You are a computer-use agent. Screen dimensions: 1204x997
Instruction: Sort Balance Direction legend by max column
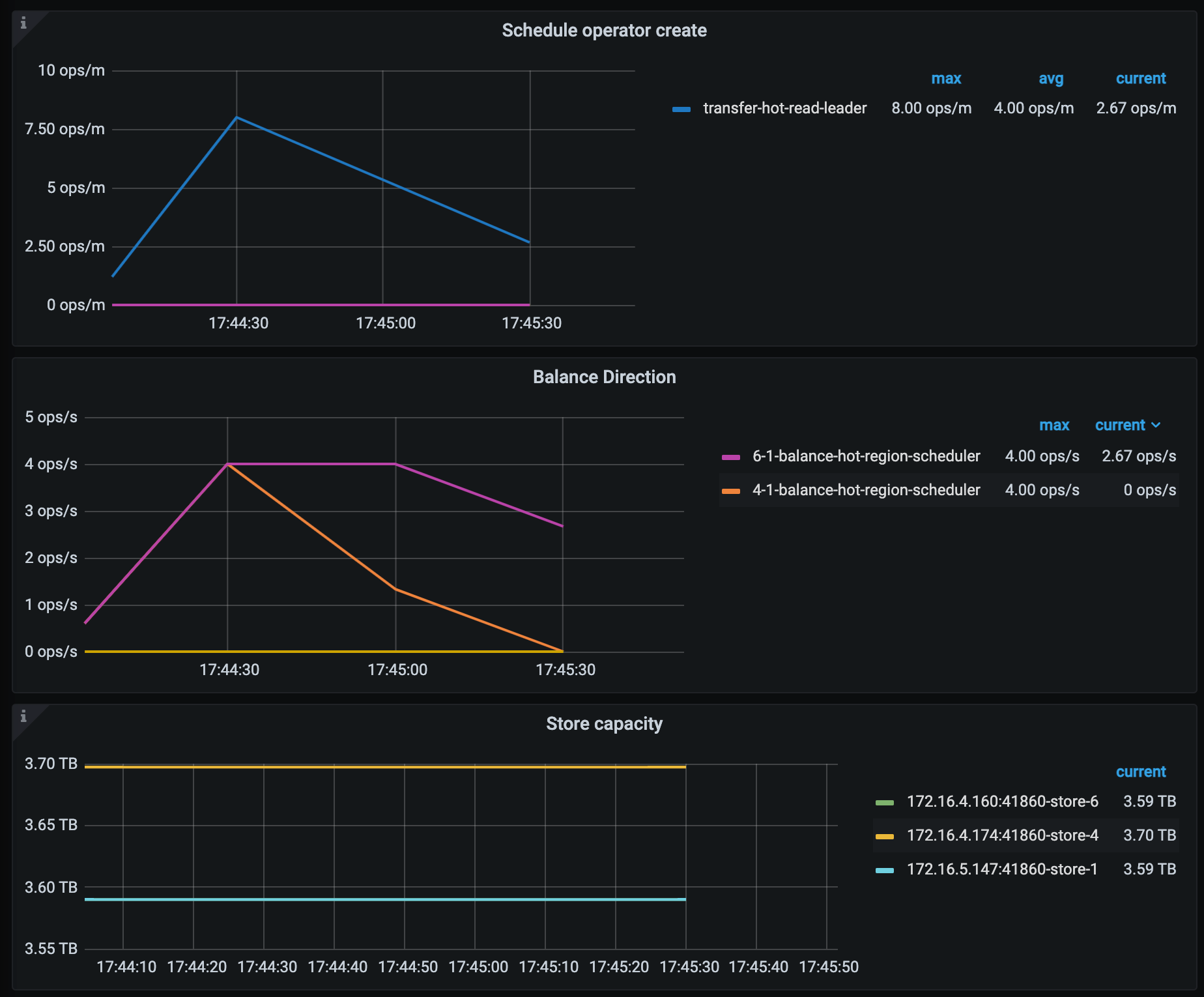pyautogui.click(x=1054, y=425)
